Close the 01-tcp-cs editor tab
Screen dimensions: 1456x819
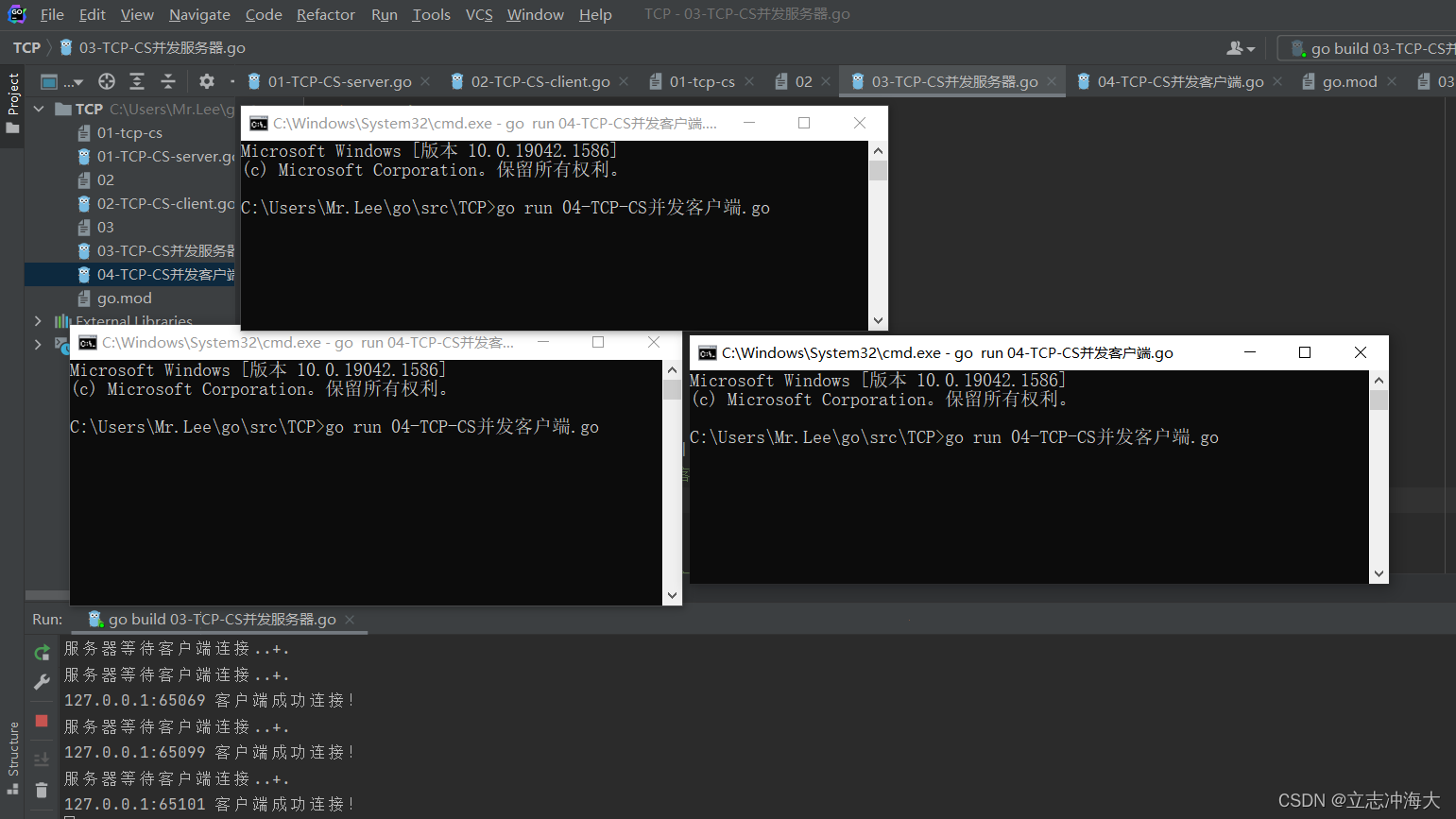749,82
